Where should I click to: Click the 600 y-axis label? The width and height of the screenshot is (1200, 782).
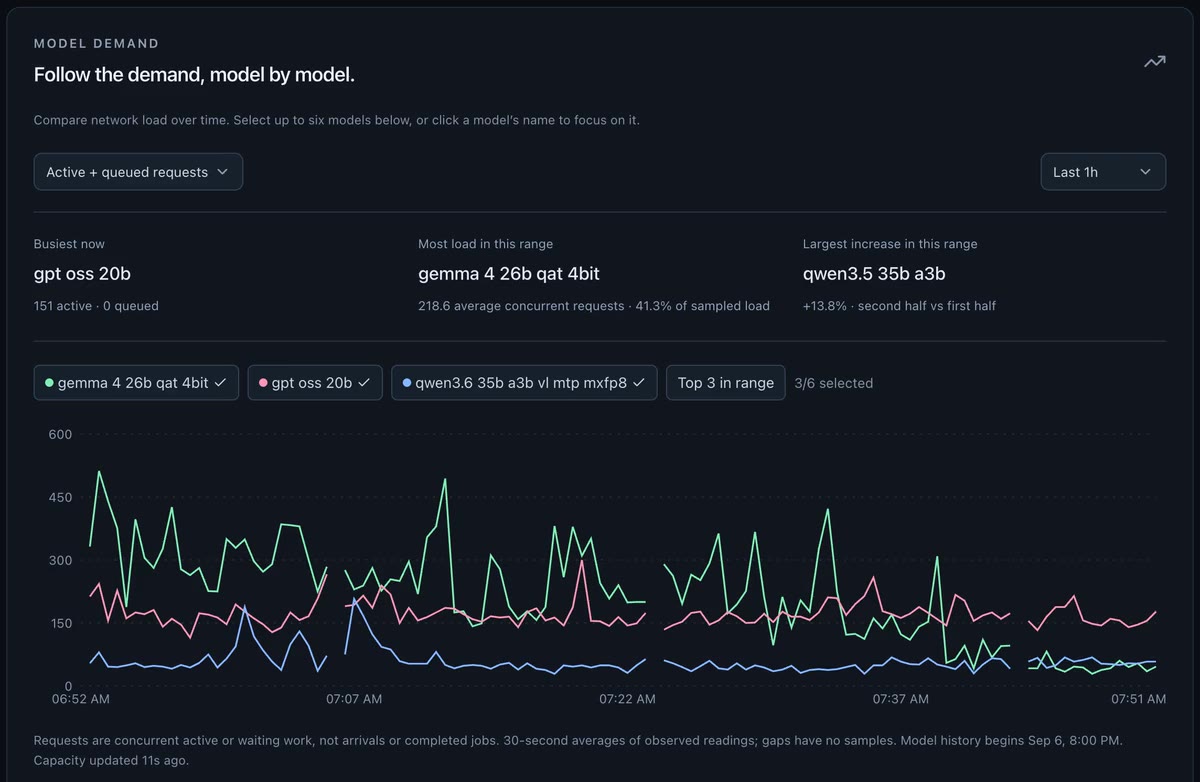pyautogui.click(x=60, y=434)
